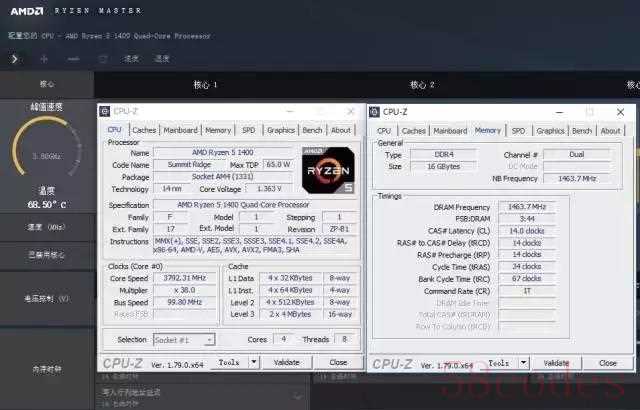
Task: Click the CAS# Latency value 14.0 clocks
Action: pyautogui.click(x=527, y=231)
